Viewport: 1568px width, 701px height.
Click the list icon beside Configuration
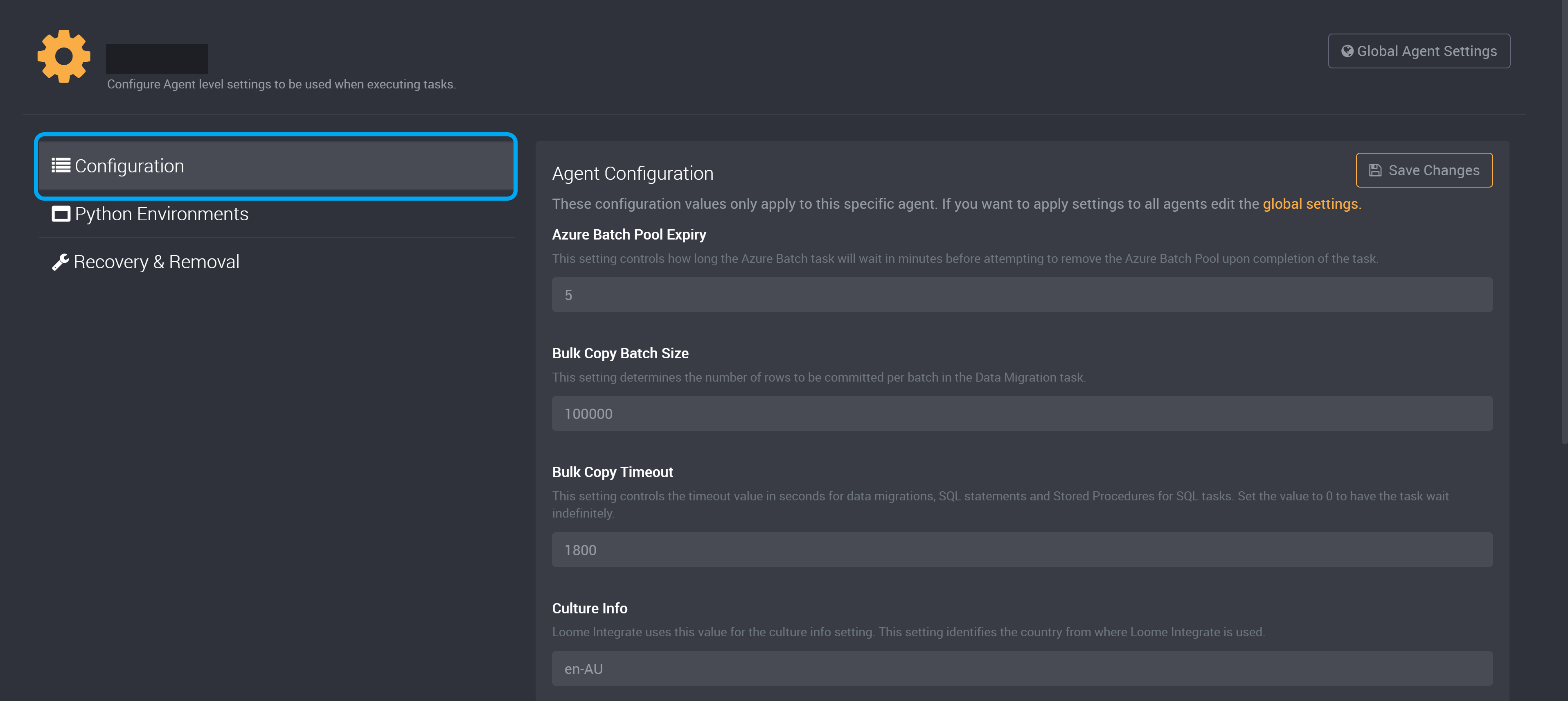click(x=61, y=166)
